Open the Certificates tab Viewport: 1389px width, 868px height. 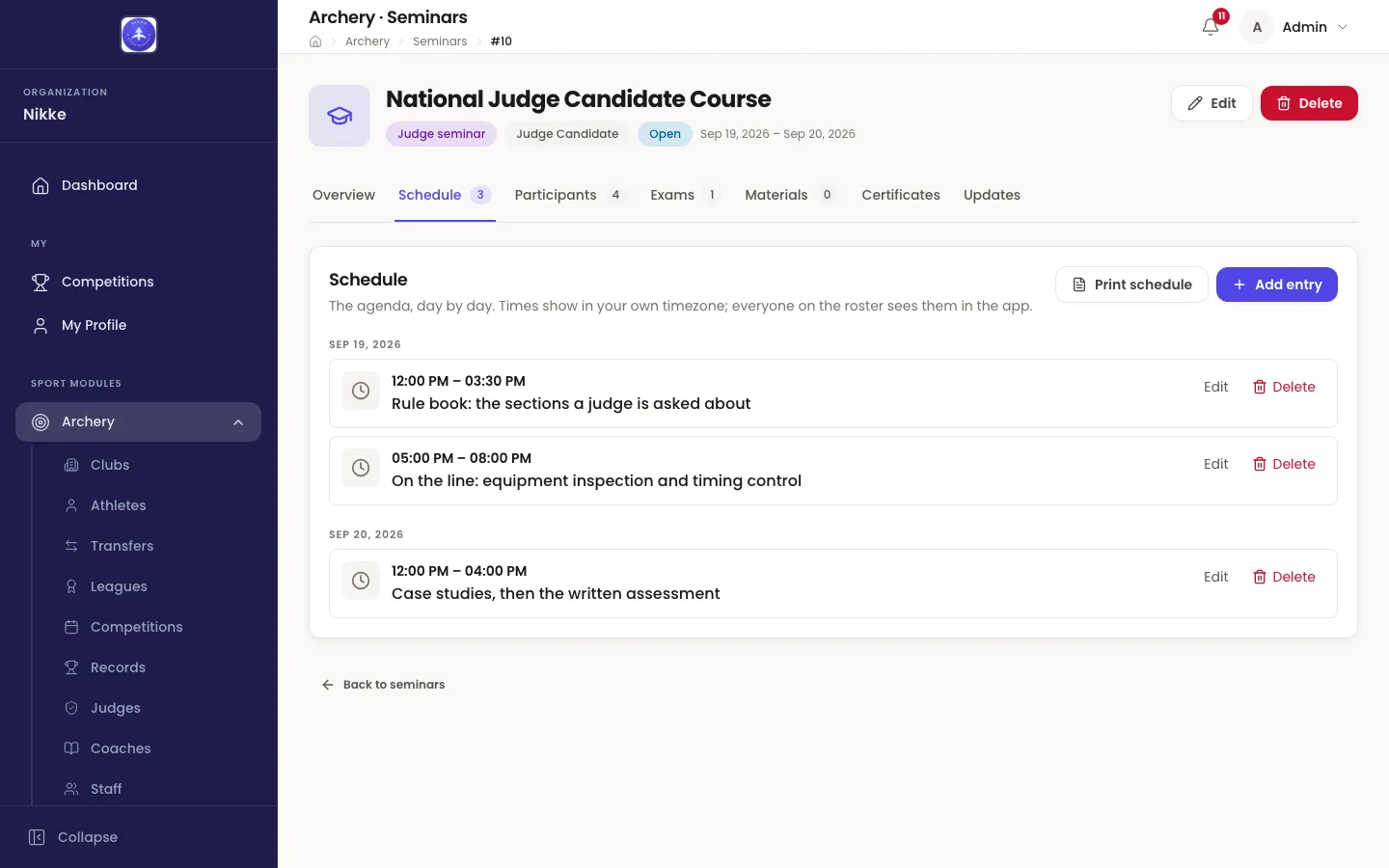(901, 195)
